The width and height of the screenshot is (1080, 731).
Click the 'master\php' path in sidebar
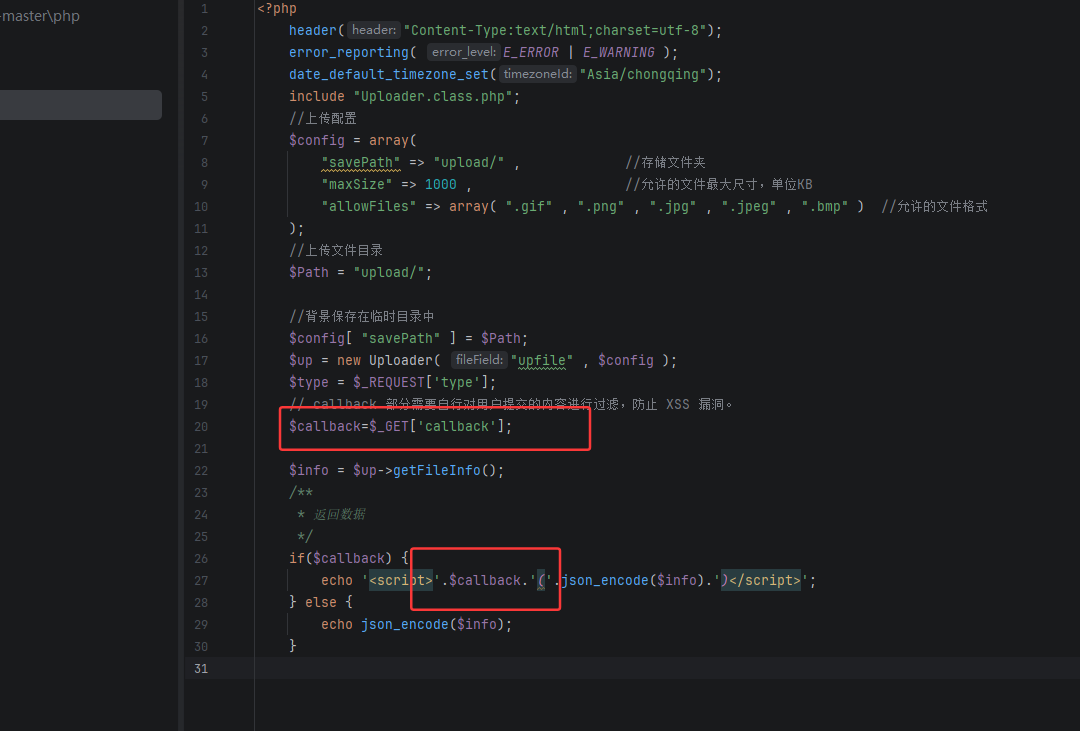point(41,16)
